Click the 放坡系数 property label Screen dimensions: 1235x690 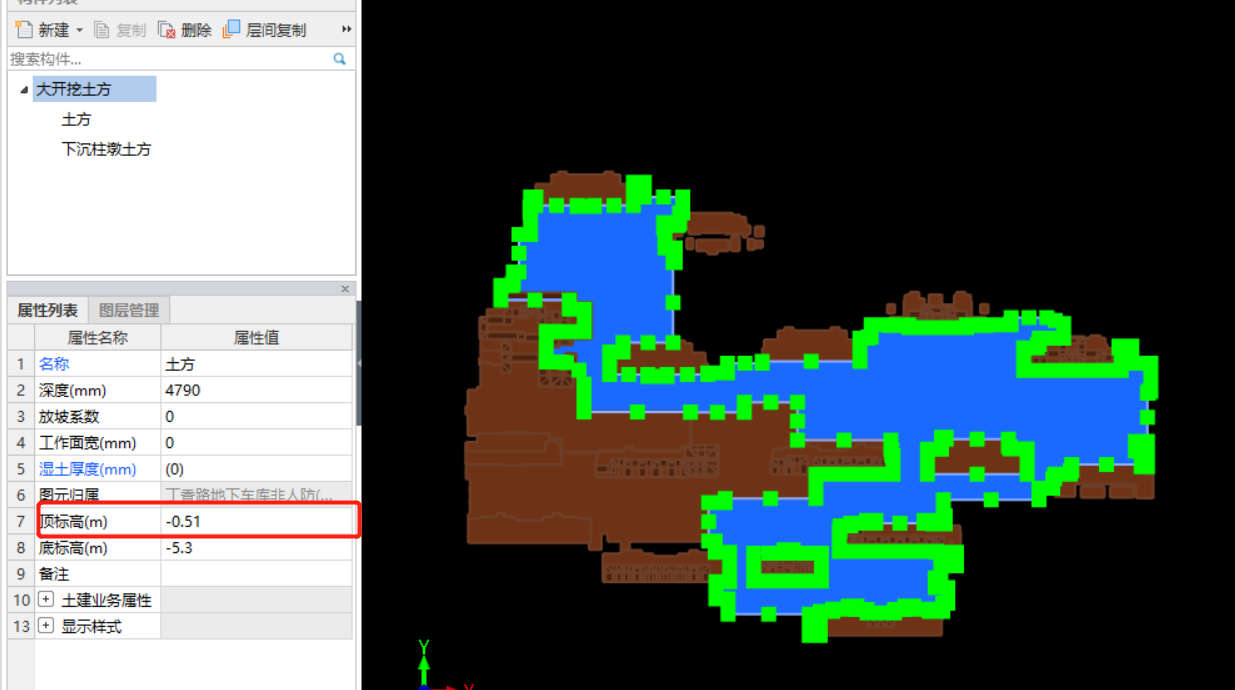pyautogui.click(x=69, y=416)
